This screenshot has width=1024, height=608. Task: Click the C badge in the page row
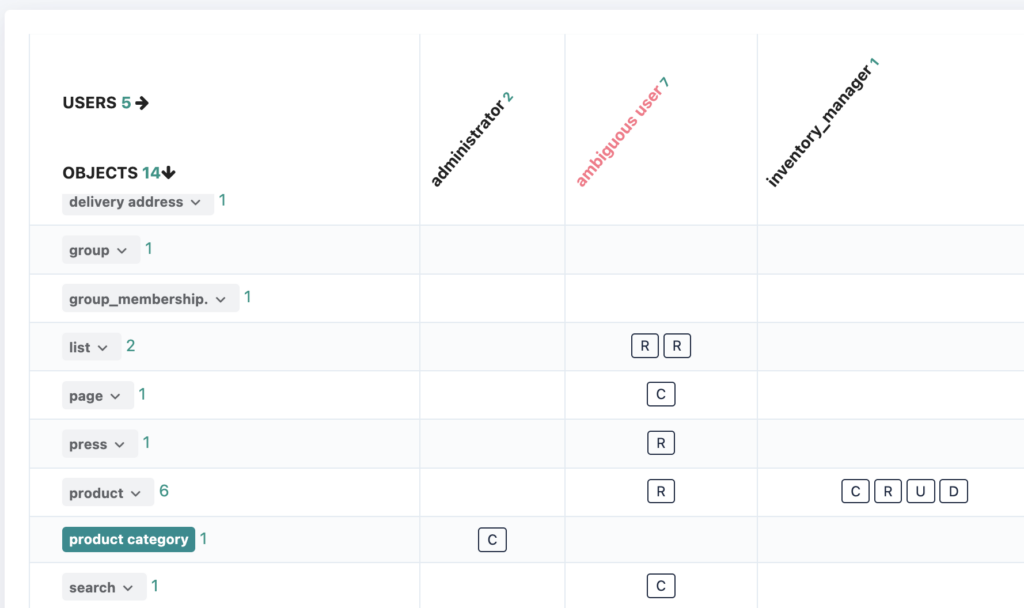(661, 394)
